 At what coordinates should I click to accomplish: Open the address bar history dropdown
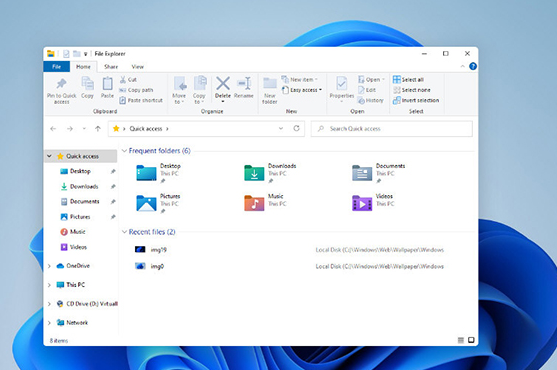(281, 129)
